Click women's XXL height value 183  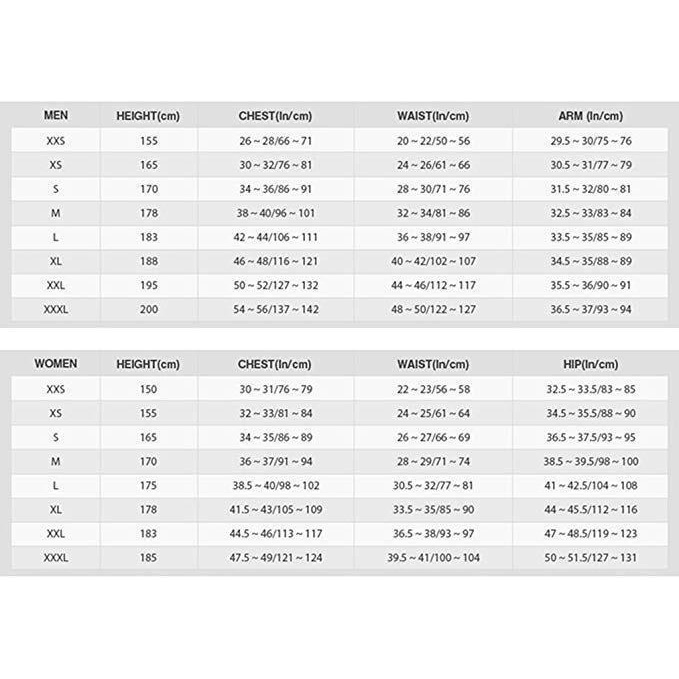point(148,534)
